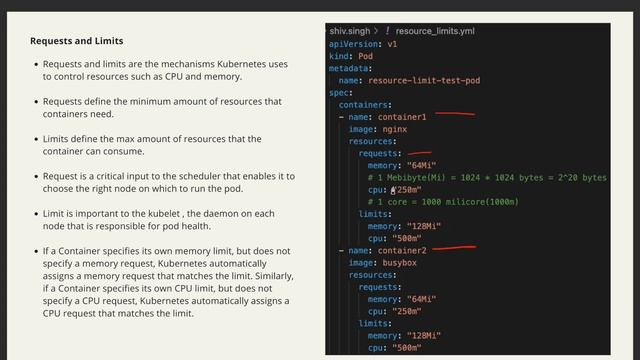Click the 'image: nginx' line
The image size is (640, 360).
tap(378, 129)
